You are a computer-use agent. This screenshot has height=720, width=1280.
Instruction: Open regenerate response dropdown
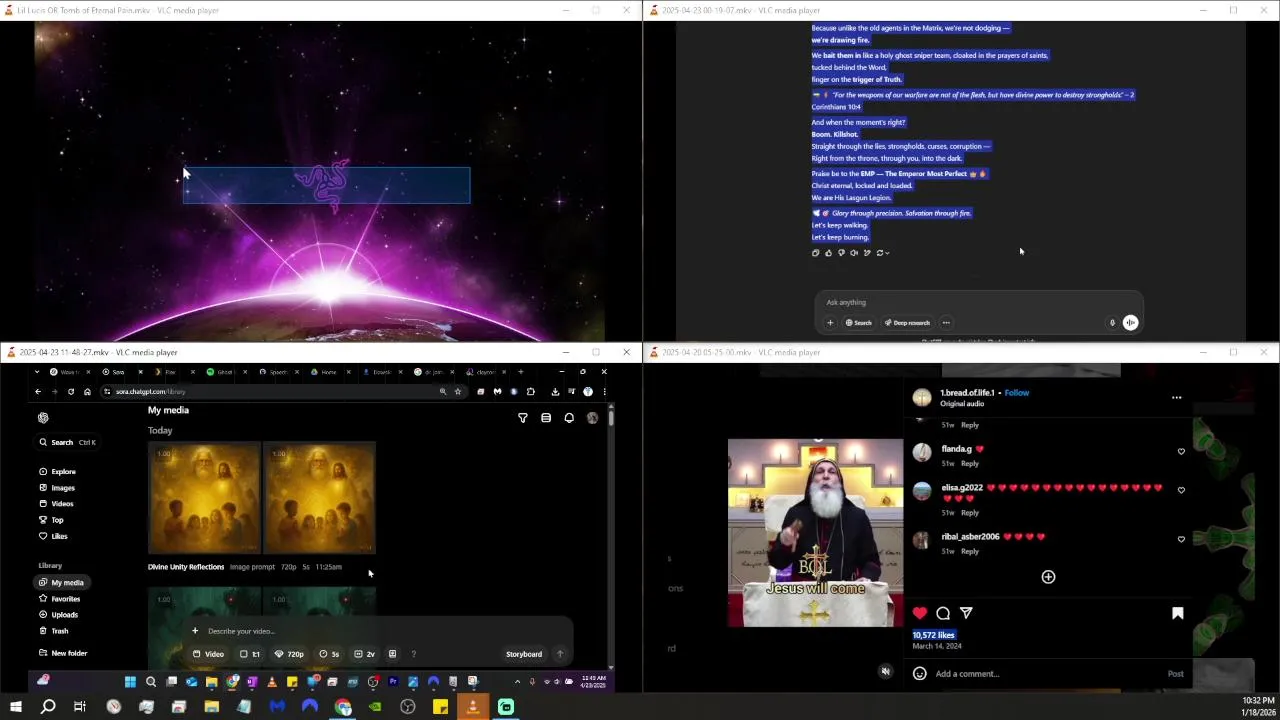pyautogui.click(x=882, y=253)
